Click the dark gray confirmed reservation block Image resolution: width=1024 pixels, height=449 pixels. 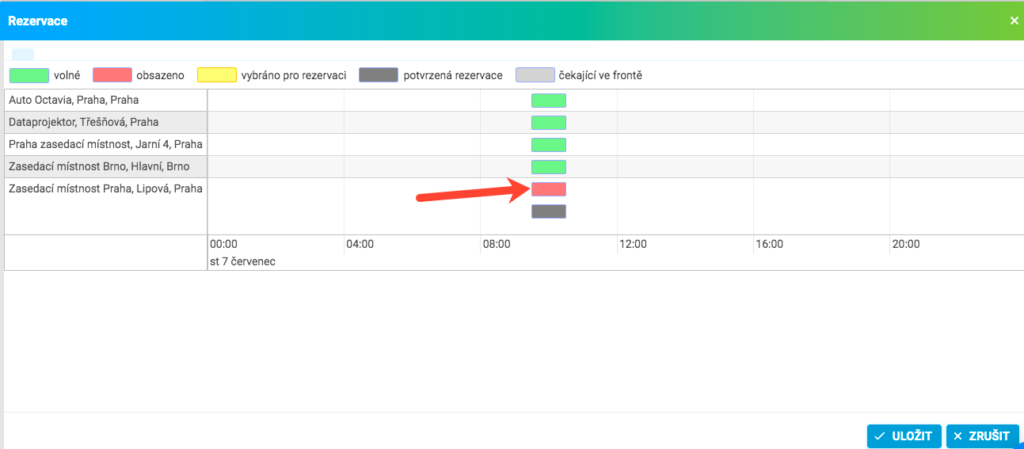(549, 211)
